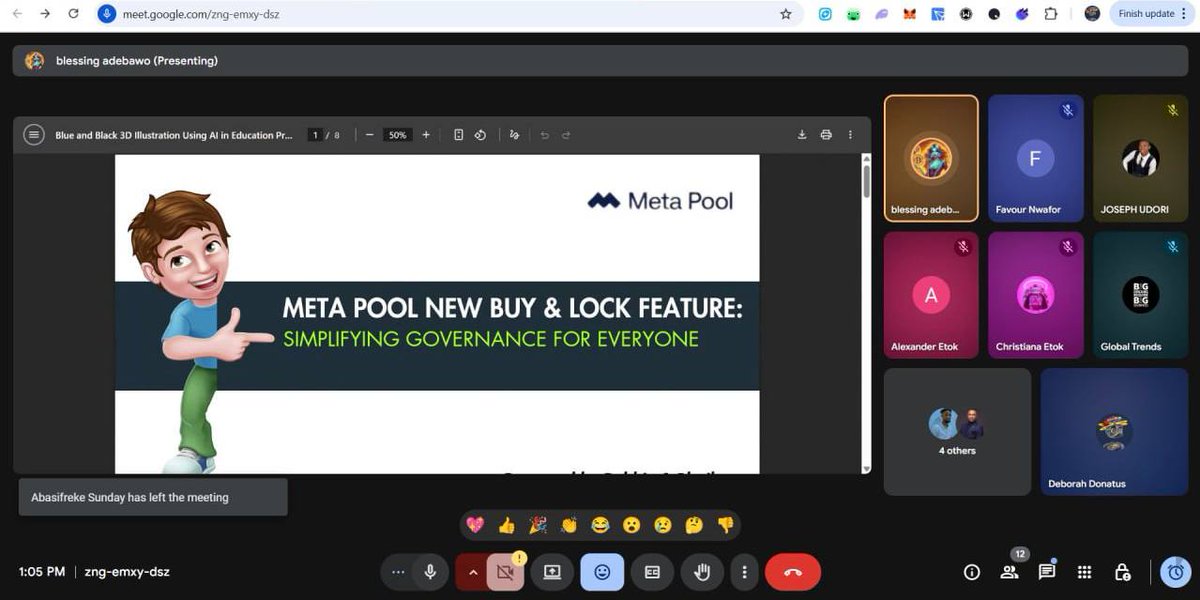This screenshot has height=600, width=1200.
Task: Select blessing adebawo participant tile
Action: click(x=932, y=158)
